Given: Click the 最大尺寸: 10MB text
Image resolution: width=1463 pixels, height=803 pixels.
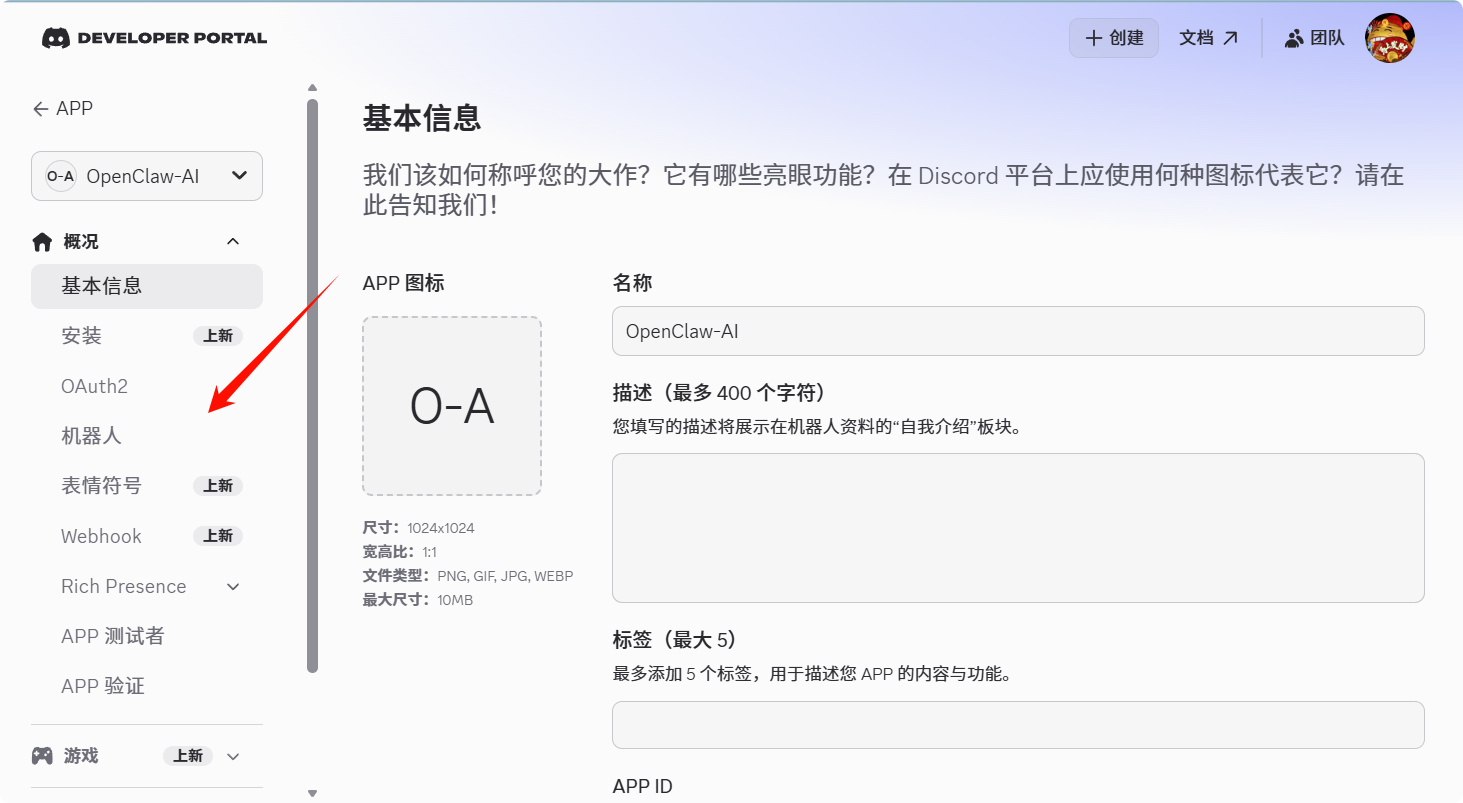Looking at the screenshot, I should click(418, 600).
